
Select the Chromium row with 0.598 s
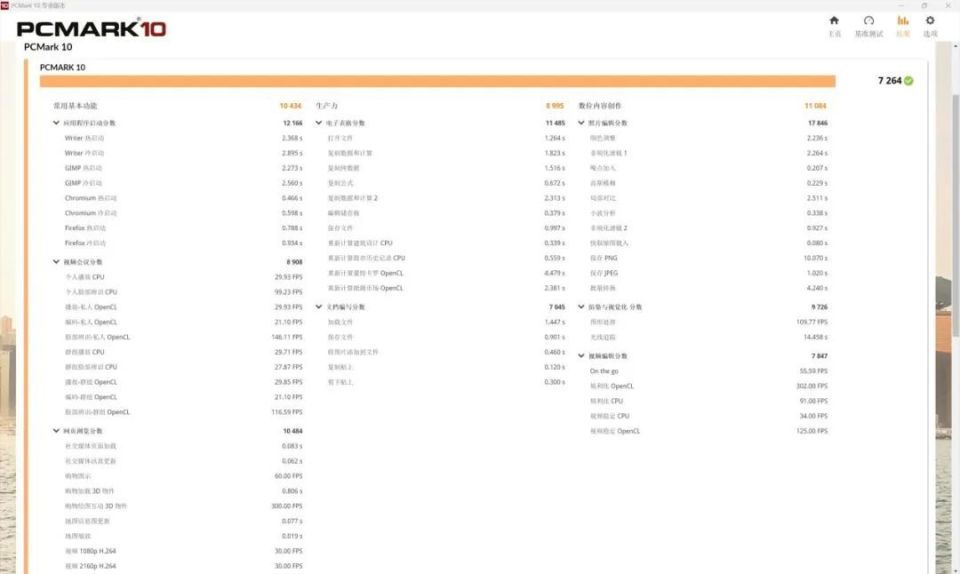[x=183, y=213]
